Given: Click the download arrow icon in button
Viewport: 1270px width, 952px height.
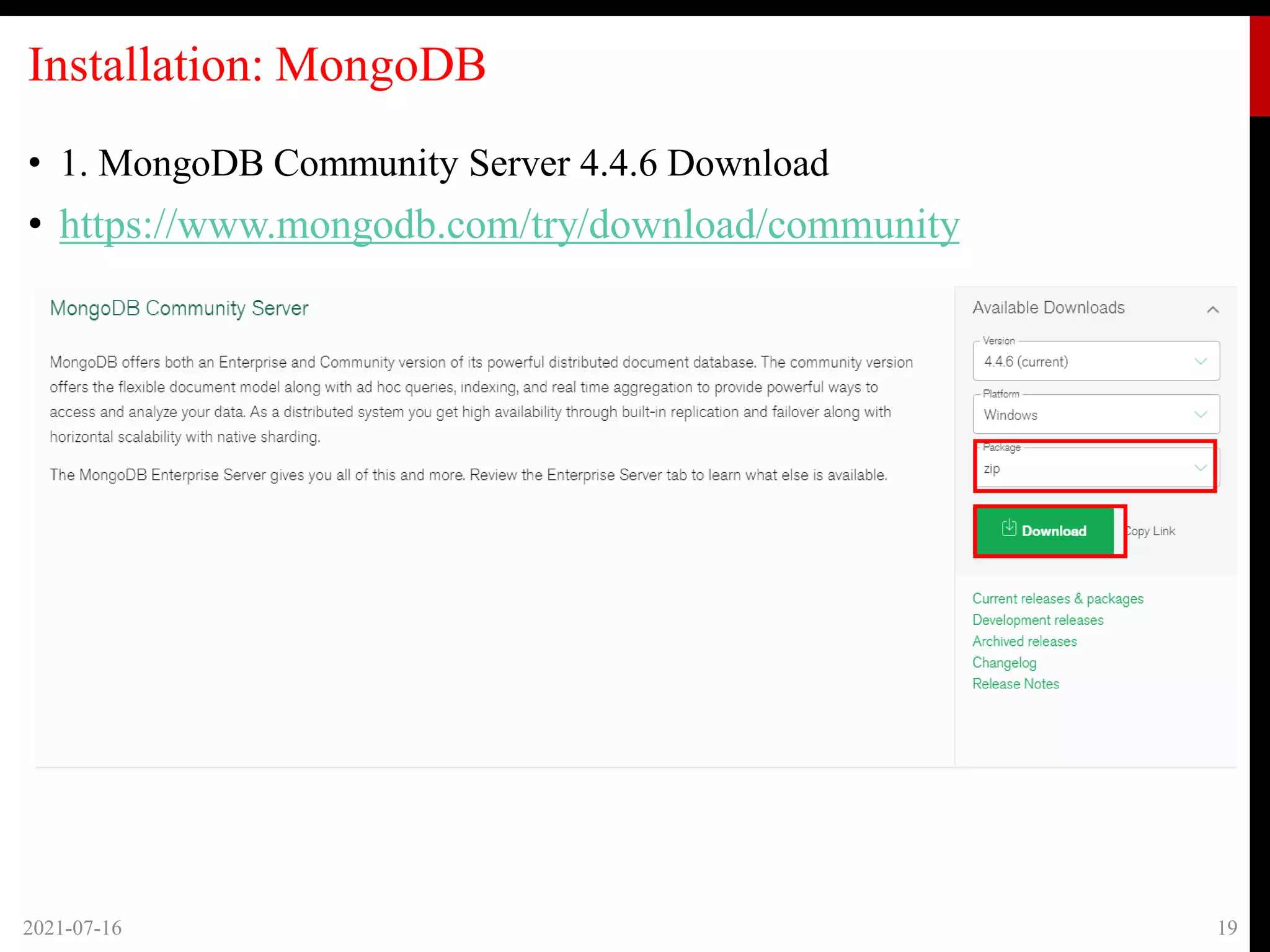Looking at the screenshot, I should [1009, 527].
